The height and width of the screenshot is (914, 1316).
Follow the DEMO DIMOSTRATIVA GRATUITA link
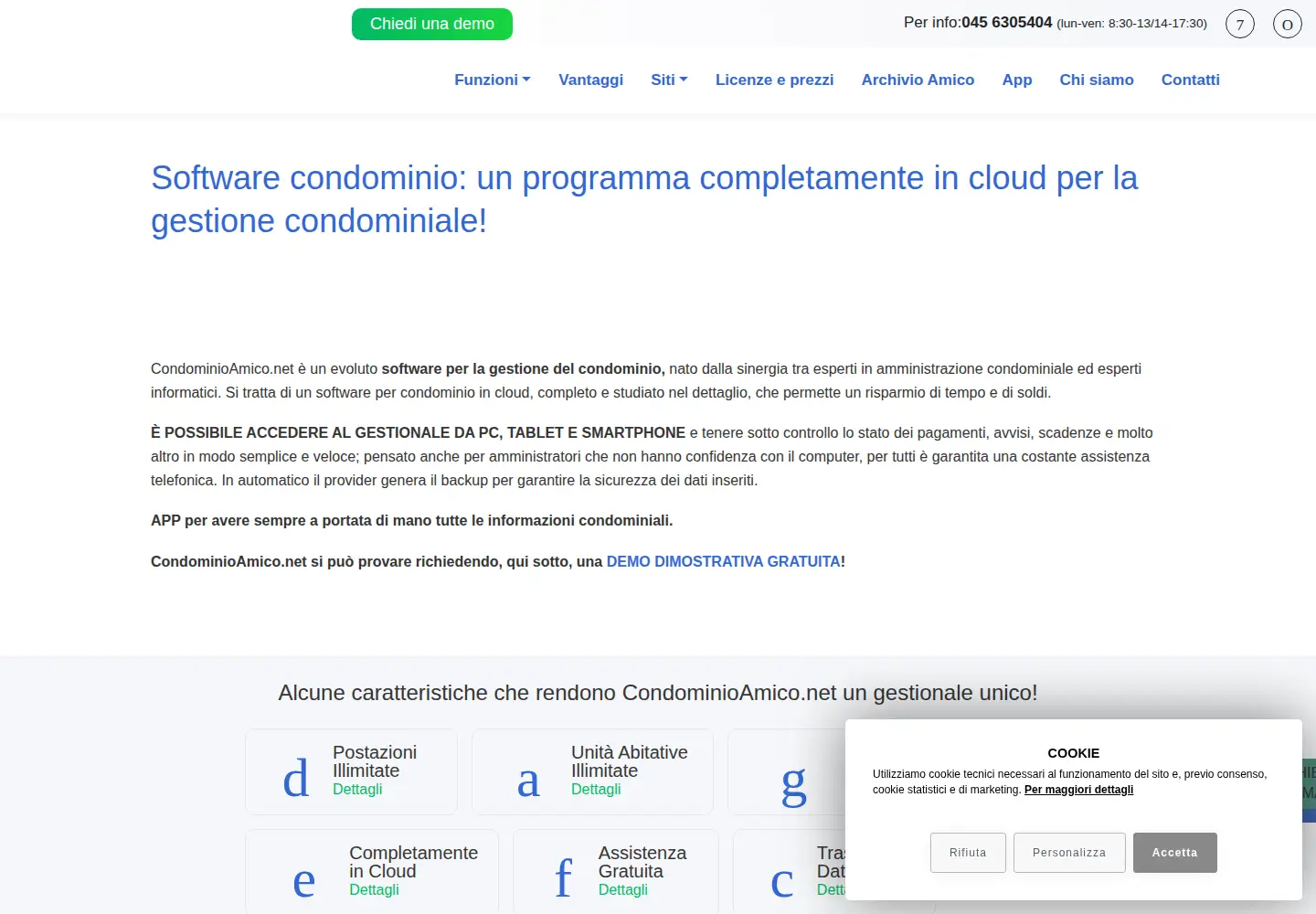pyautogui.click(x=724, y=561)
